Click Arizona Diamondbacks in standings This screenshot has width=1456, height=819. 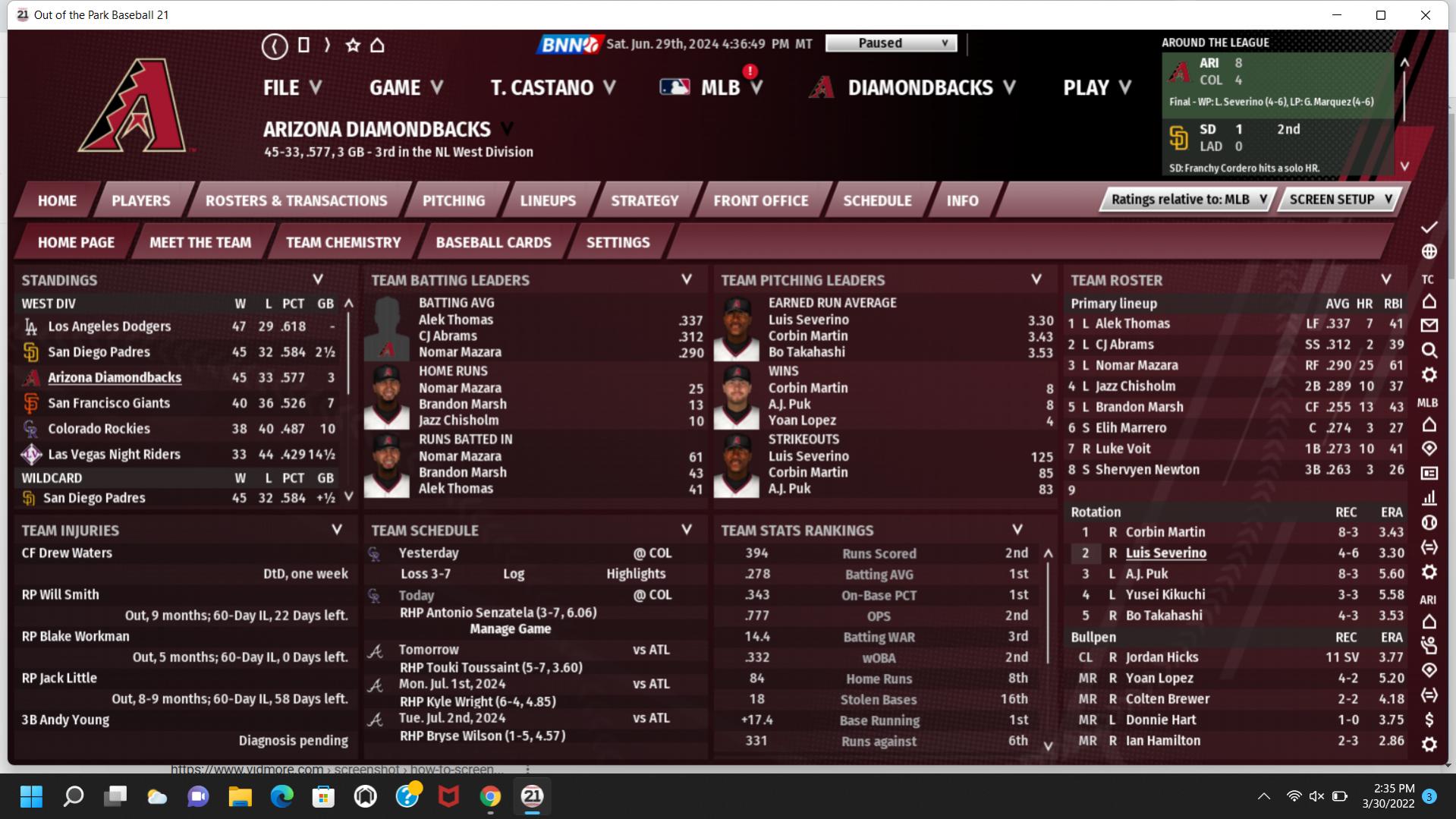[x=115, y=377]
